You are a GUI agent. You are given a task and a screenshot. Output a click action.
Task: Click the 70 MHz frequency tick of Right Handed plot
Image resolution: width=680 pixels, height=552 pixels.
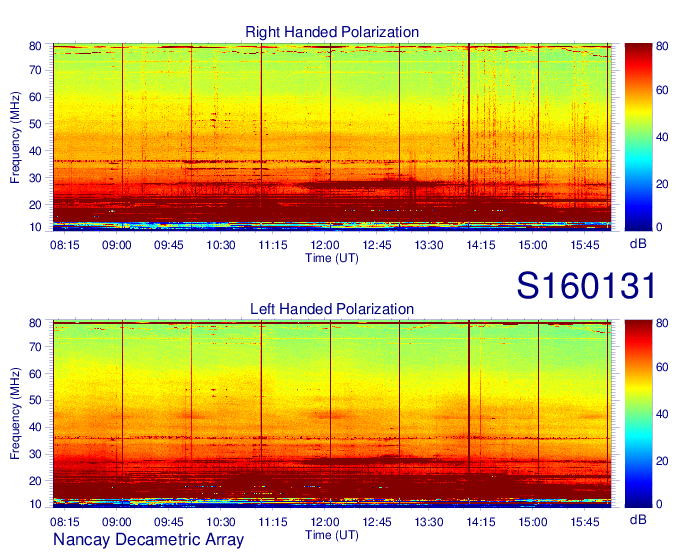35,70
